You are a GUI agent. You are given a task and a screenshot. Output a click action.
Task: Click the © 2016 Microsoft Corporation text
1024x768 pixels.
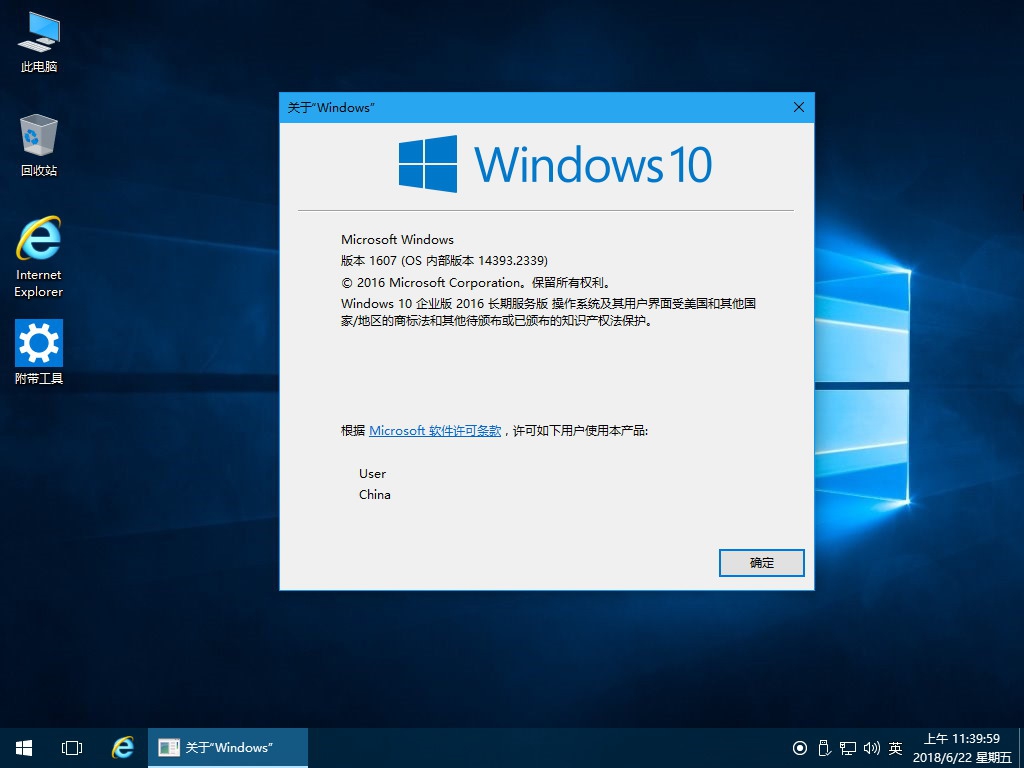coord(475,283)
